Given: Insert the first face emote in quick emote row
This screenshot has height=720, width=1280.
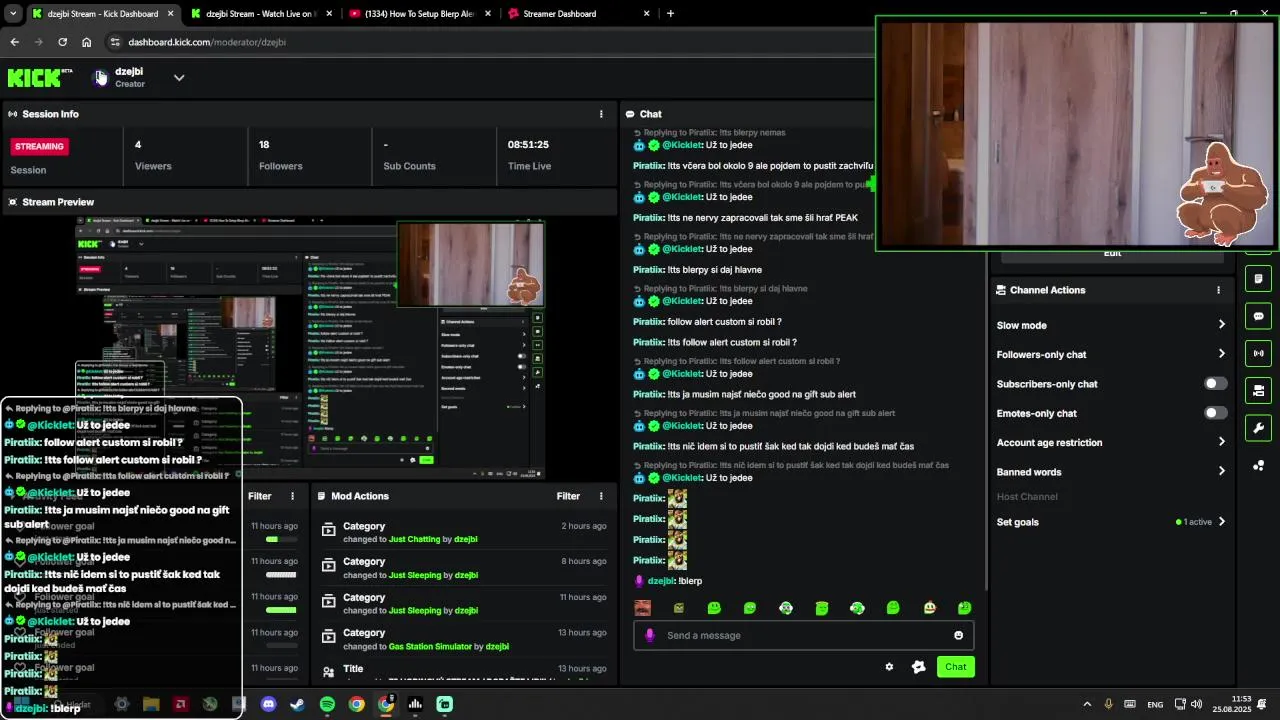Looking at the screenshot, I should click(643, 608).
